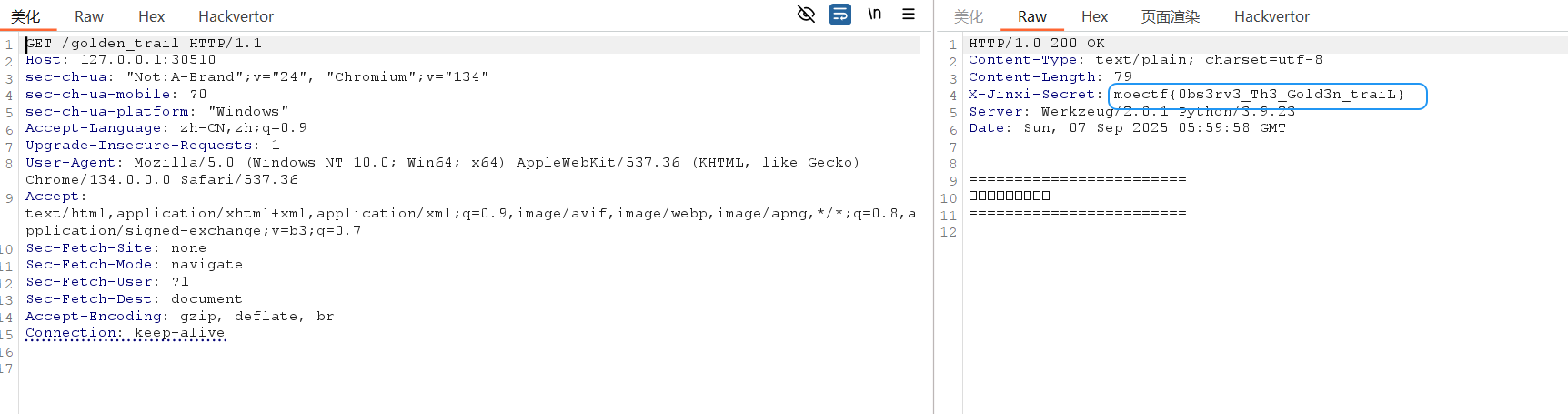Switch to the request Raw tab
Screen dimensions: 1568x414
tap(89, 16)
